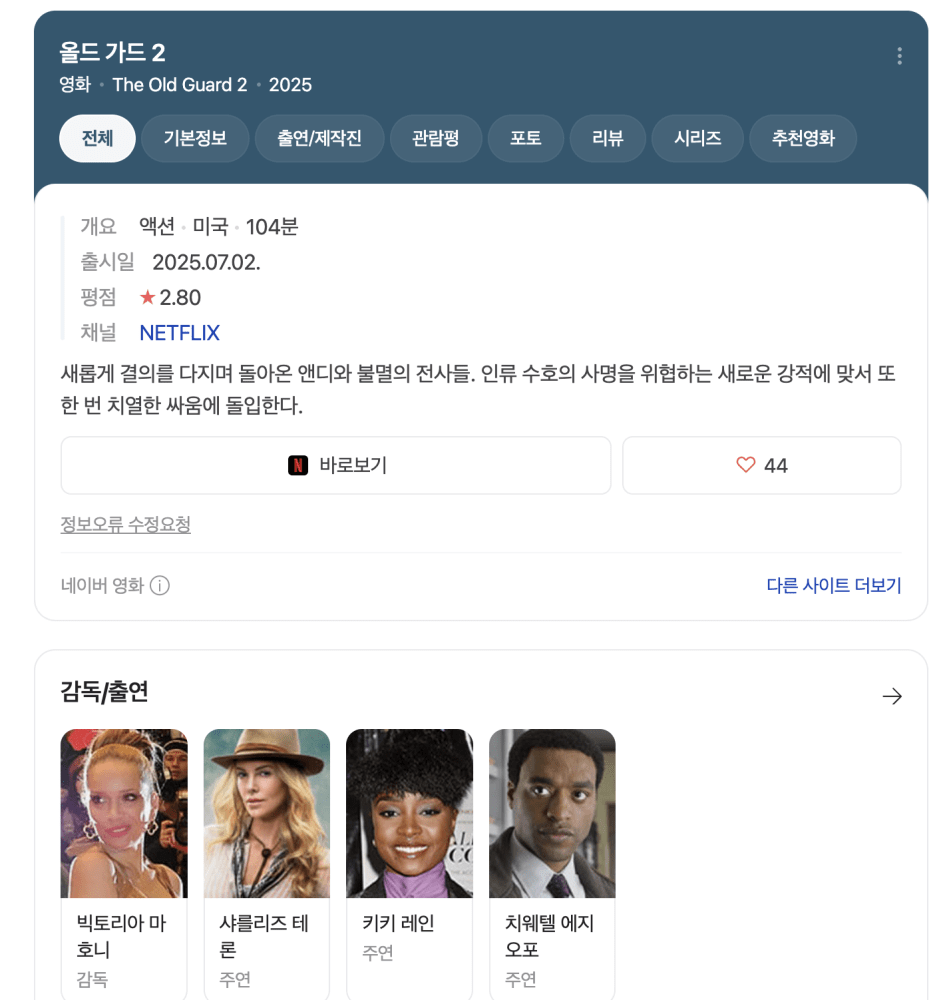Open the 포토 tab
The width and height of the screenshot is (945, 1000).
click(x=526, y=139)
